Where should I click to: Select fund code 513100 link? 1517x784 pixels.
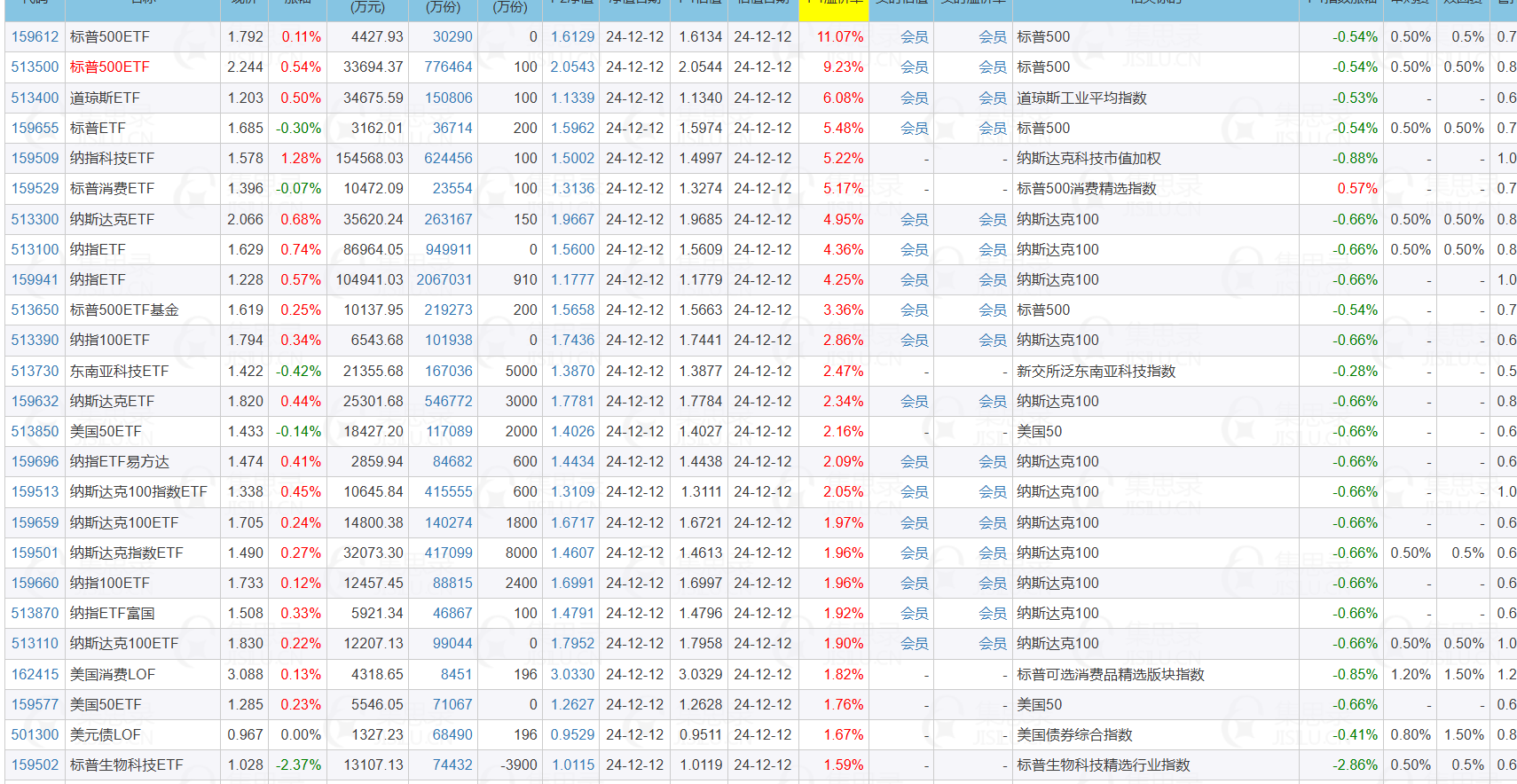point(35,249)
